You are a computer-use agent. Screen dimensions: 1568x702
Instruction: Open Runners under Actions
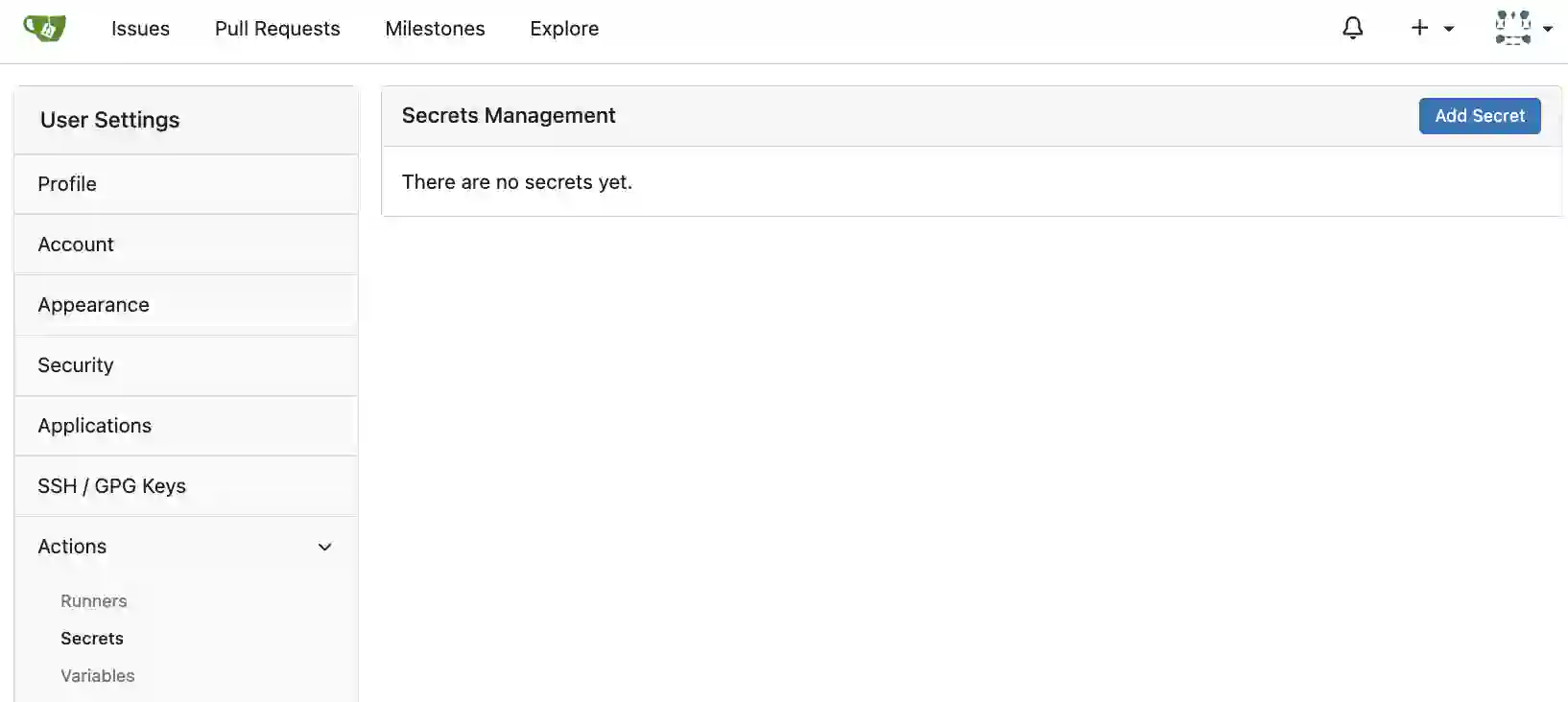[94, 601]
